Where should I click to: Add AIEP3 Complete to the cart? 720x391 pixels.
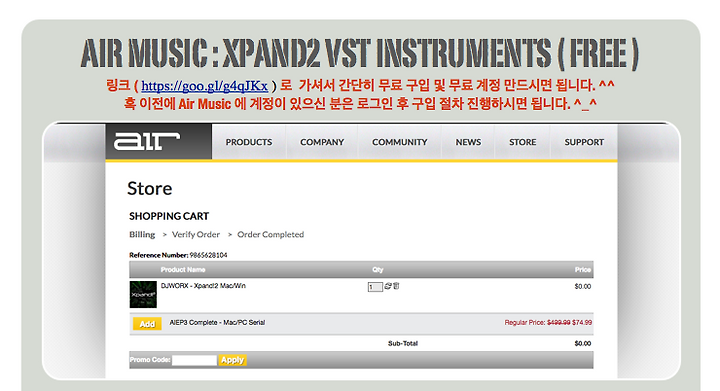pyautogui.click(x=147, y=324)
